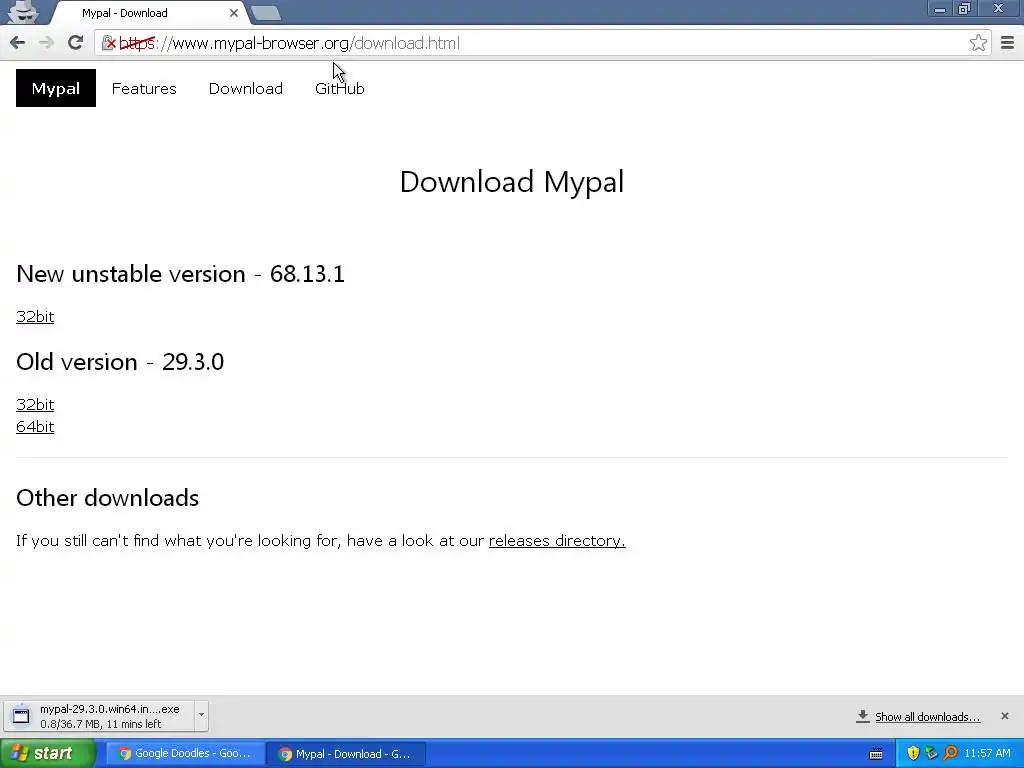
Task: Open the Features nav item
Action: tap(144, 88)
